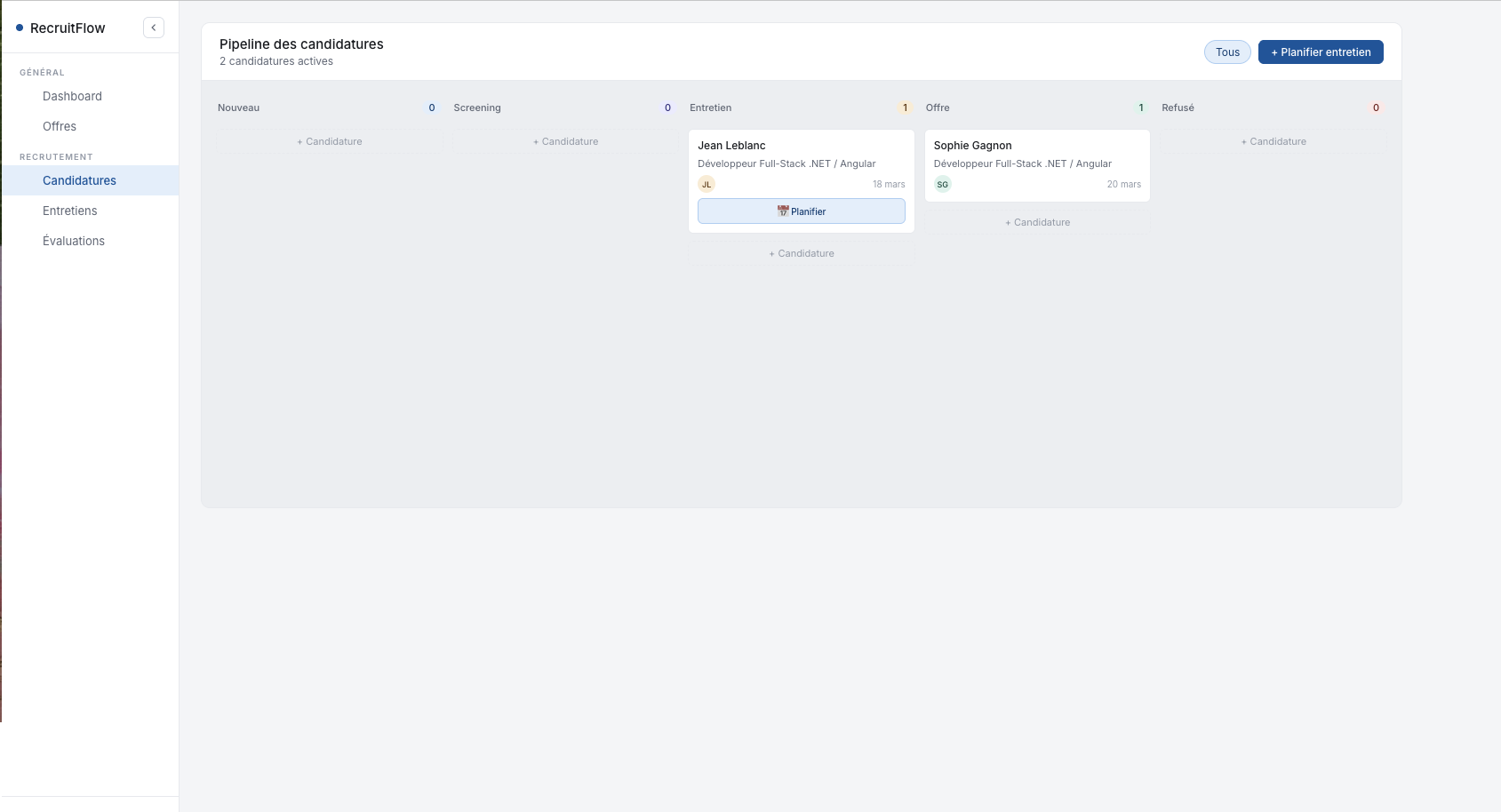1501x812 pixels.
Task: Toggle the Tous filter pill
Action: pyautogui.click(x=1227, y=52)
